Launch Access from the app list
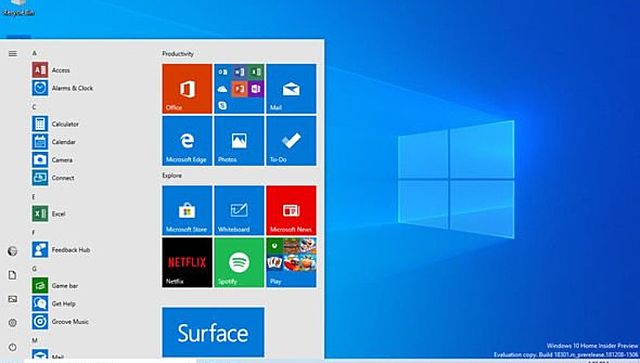640x363 pixels. coord(51,70)
